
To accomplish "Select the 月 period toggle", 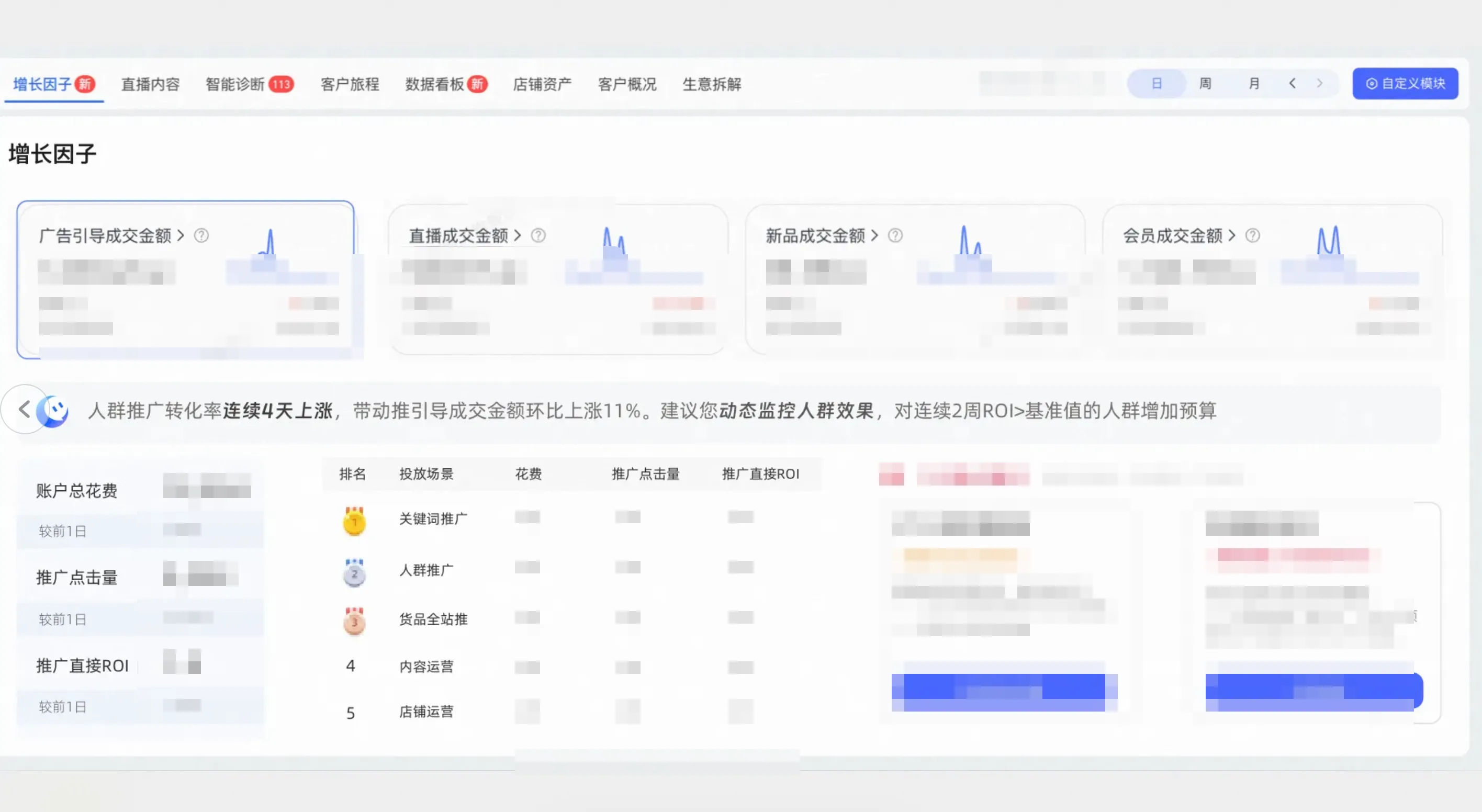I will click(x=1254, y=83).
